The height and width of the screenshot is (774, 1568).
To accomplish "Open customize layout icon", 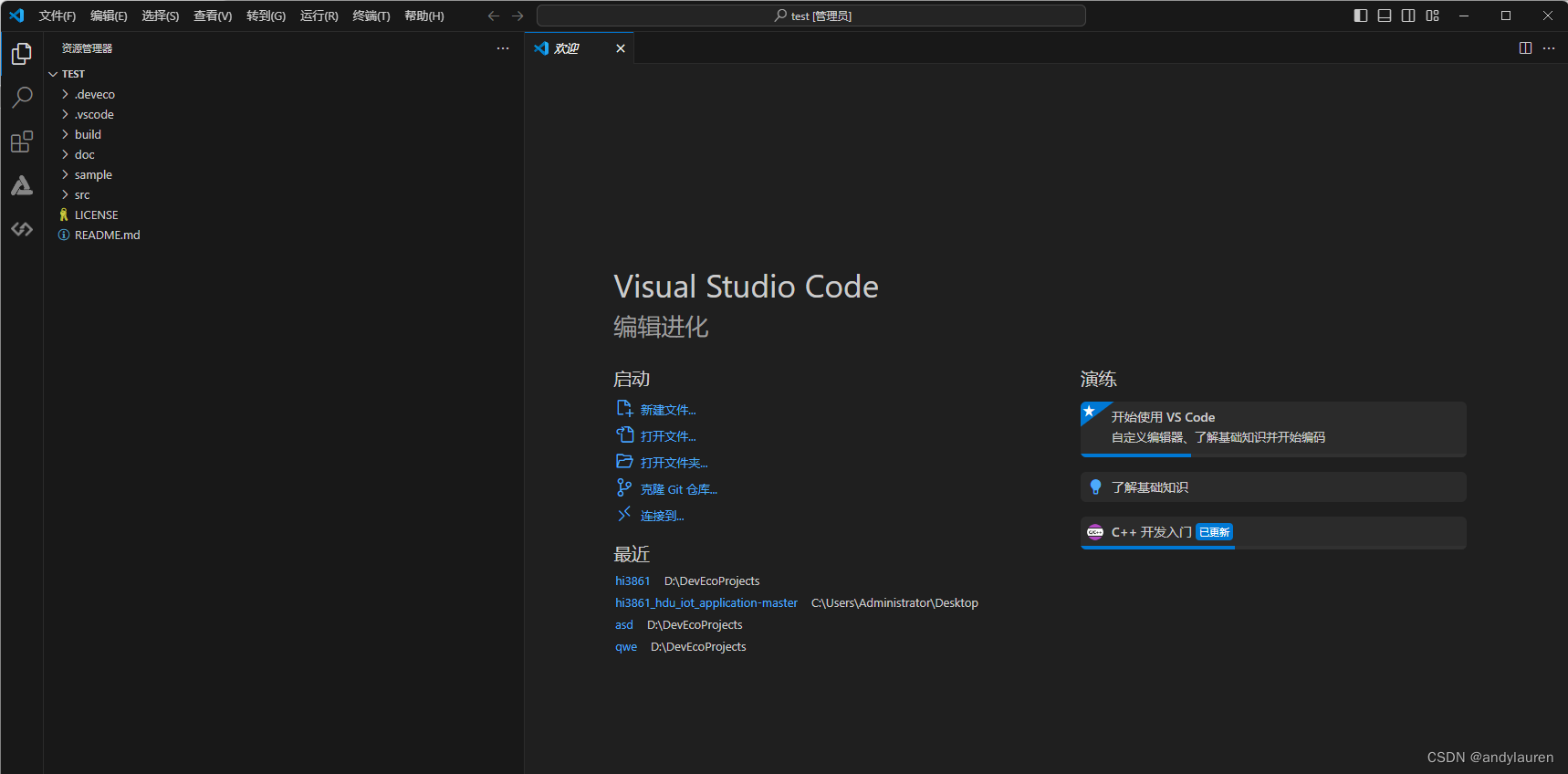I will 1433,16.
